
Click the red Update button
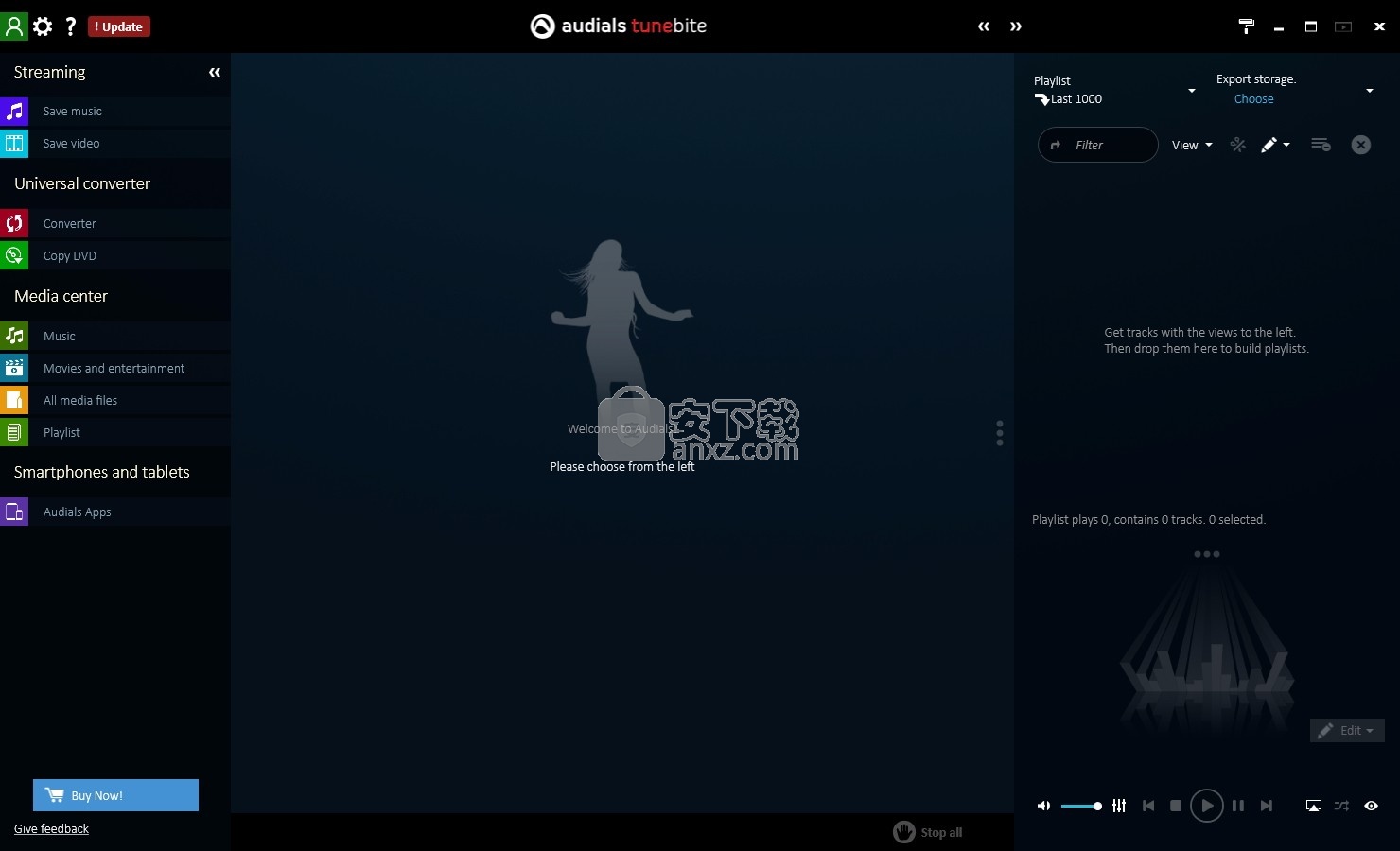pos(119,26)
